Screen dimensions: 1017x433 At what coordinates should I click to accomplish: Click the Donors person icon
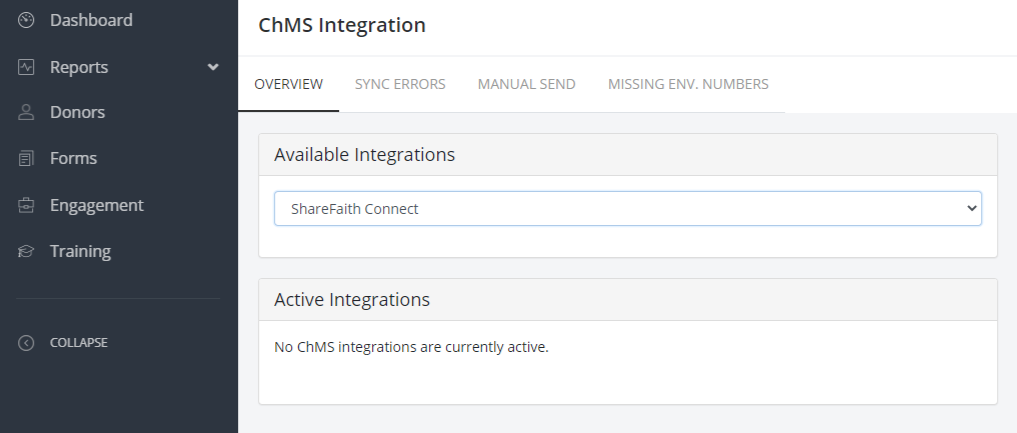click(x=26, y=112)
